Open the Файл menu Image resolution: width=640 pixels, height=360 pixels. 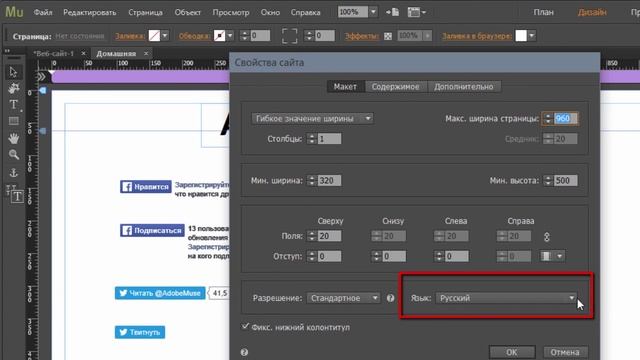[x=43, y=12]
